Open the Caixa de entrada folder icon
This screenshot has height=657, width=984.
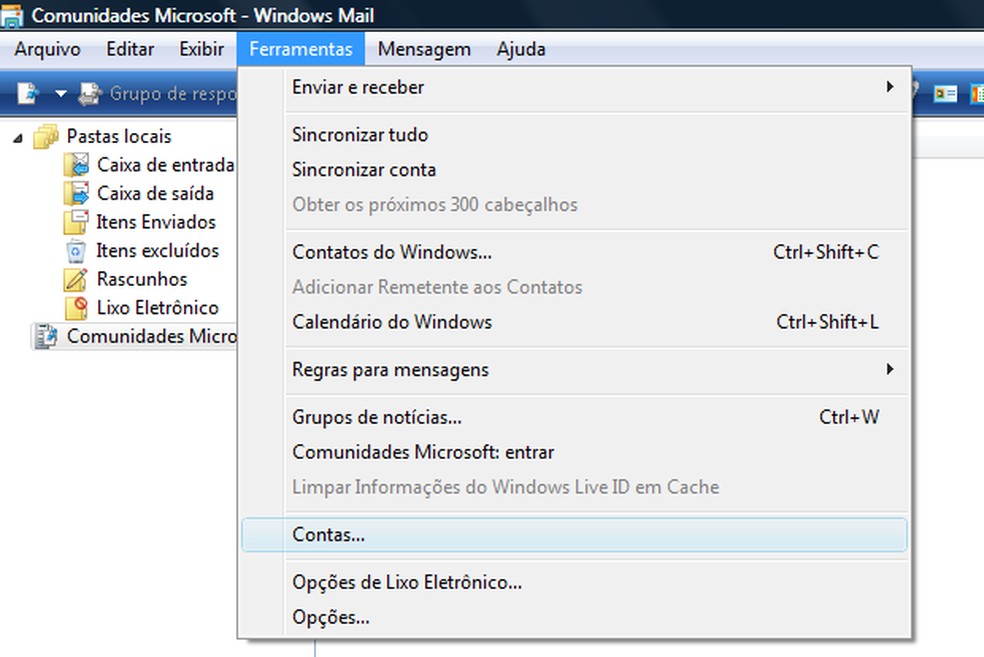coord(76,164)
